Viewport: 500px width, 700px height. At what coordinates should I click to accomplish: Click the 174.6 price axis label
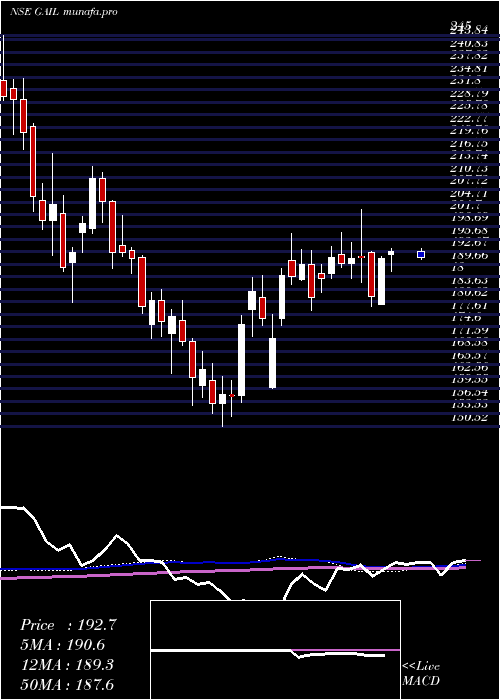click(467, 318)
